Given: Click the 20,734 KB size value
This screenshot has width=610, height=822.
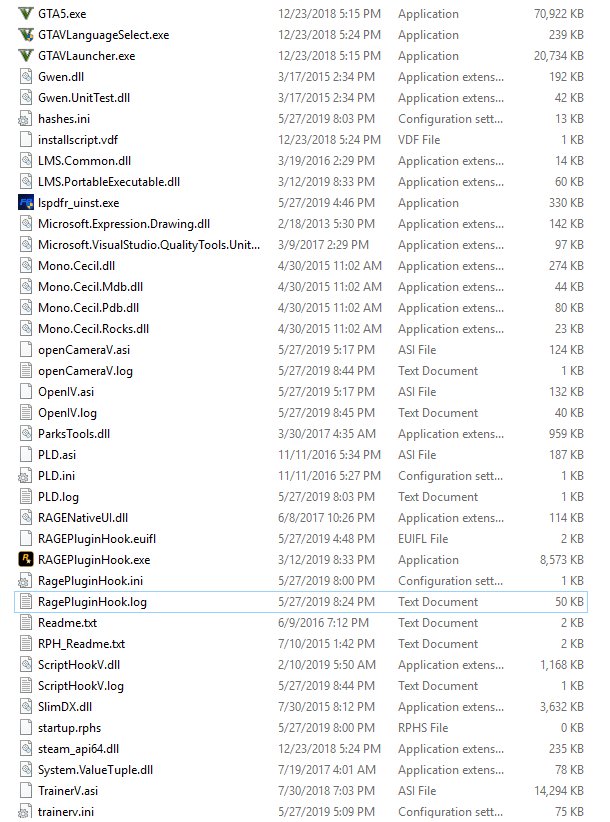Looking at the screenshot, I should click(559, 56).
